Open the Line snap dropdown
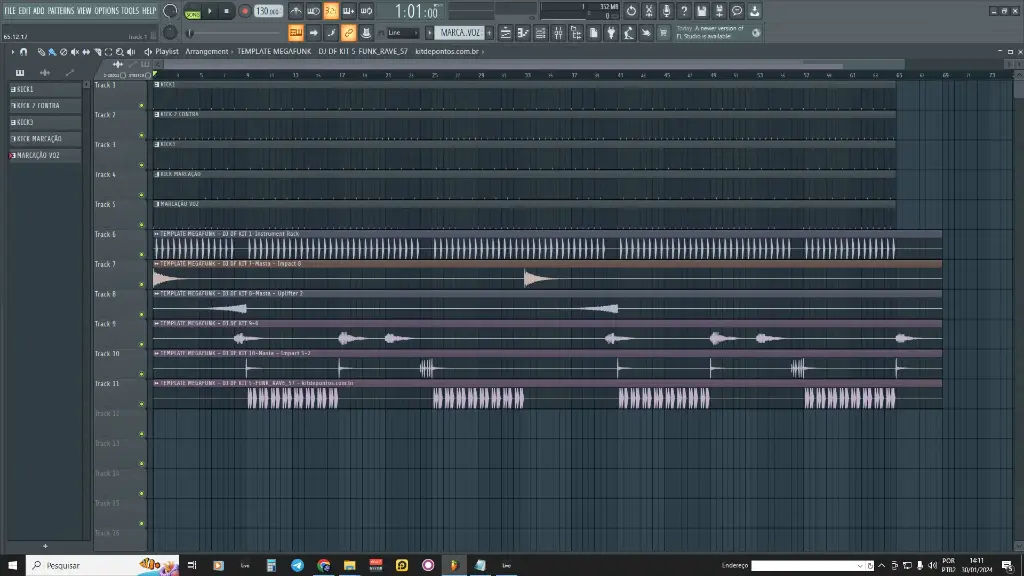 coord(402,33)
